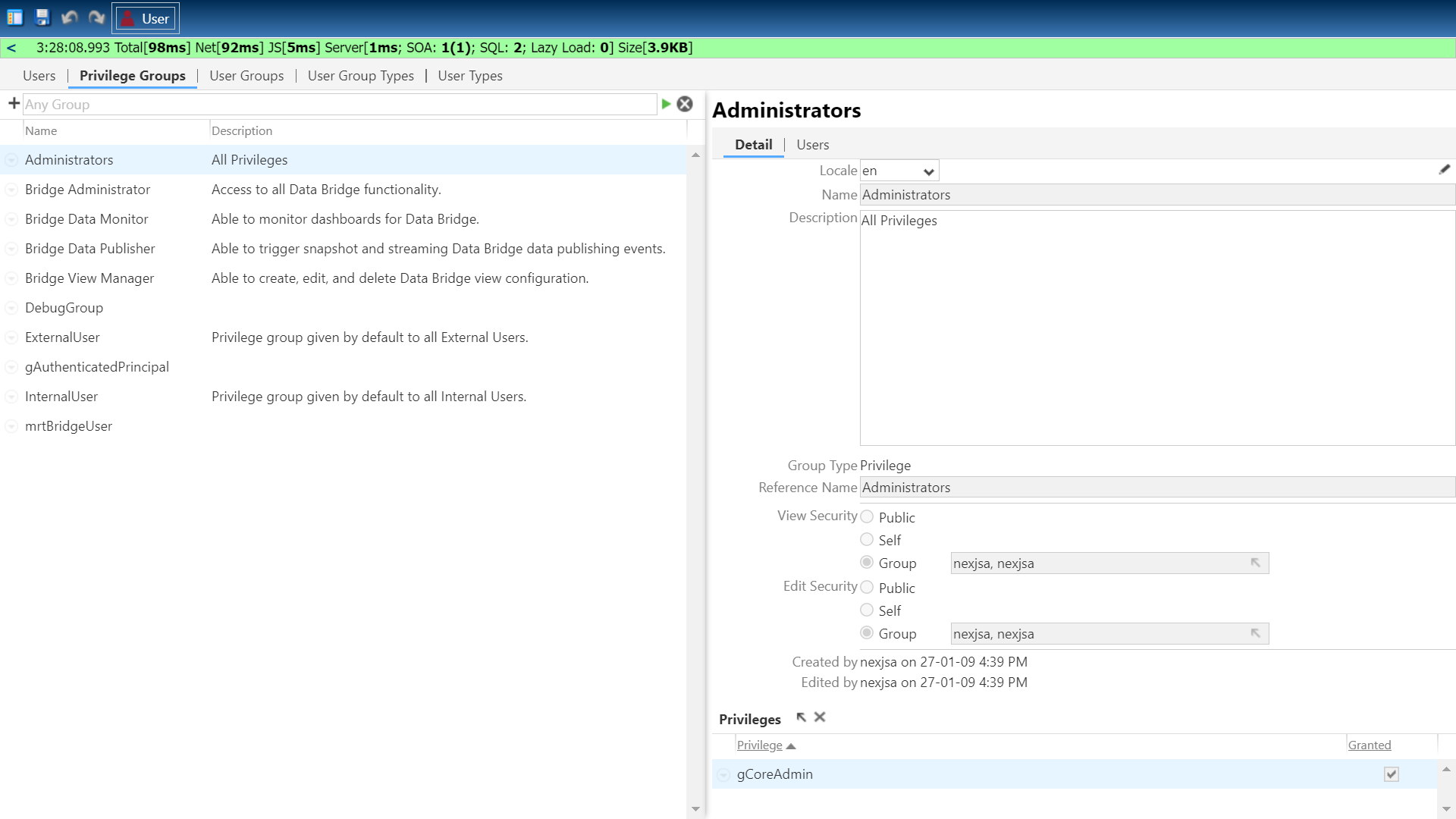The height and width of the screenshot is (819, 1456).
Task: Collapse the performance bar with < arrow
Action: (11, 48)
